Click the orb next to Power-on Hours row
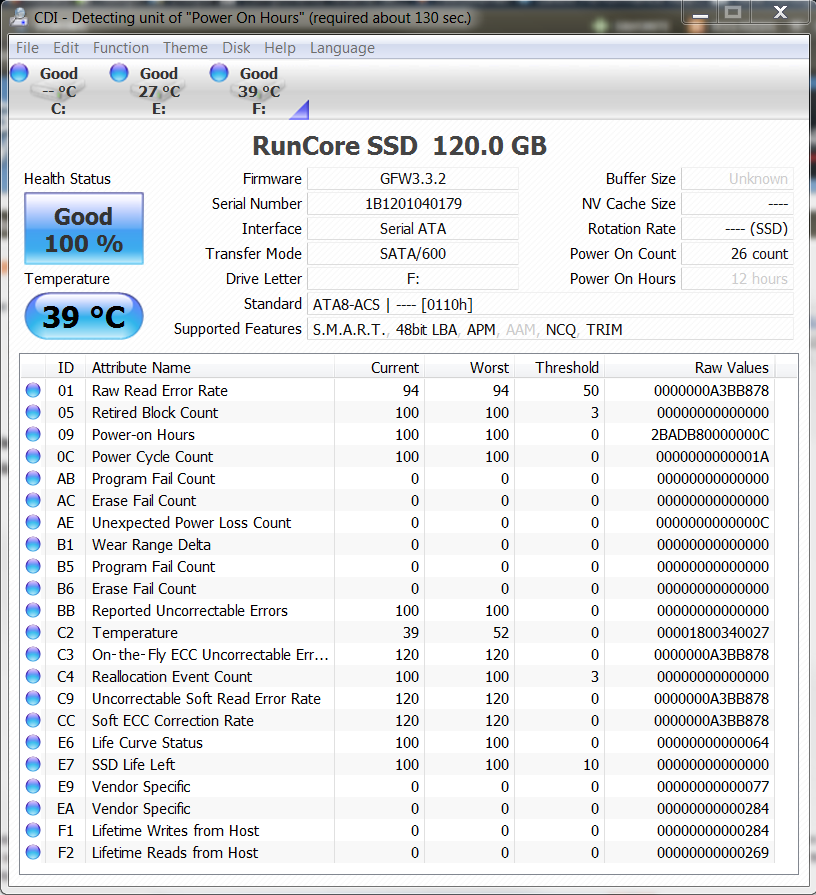The height and width of the screenshot is (895, 816). (33, 435)
